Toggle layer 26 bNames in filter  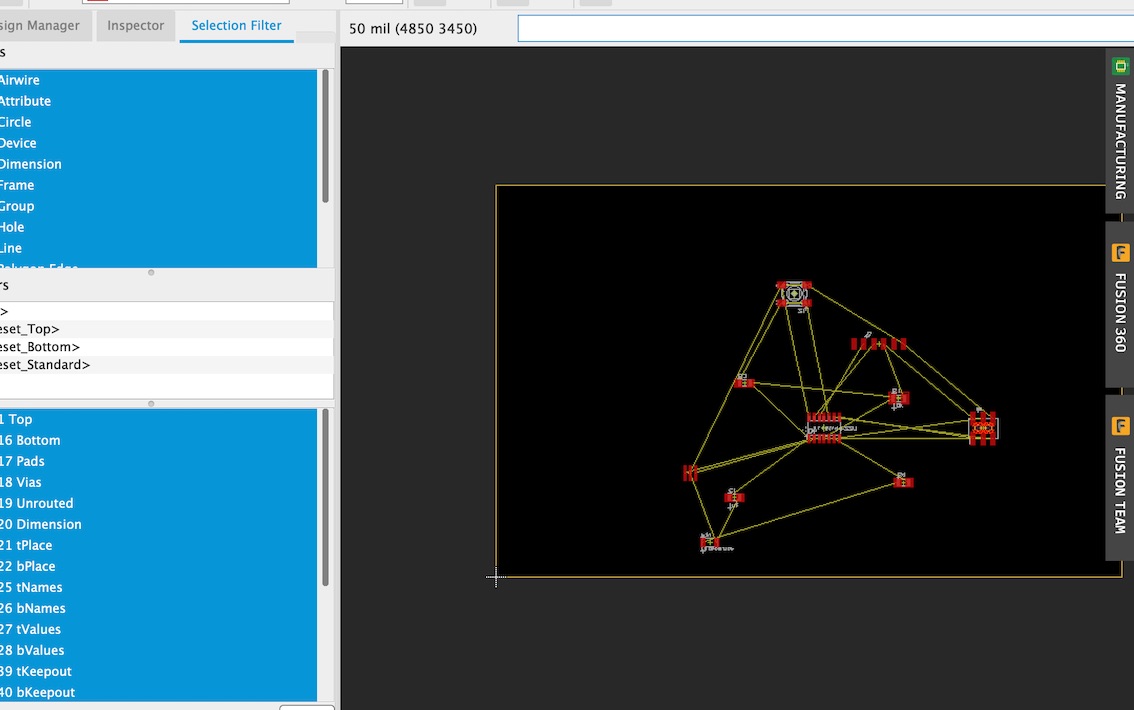click(x=158, y=608)
